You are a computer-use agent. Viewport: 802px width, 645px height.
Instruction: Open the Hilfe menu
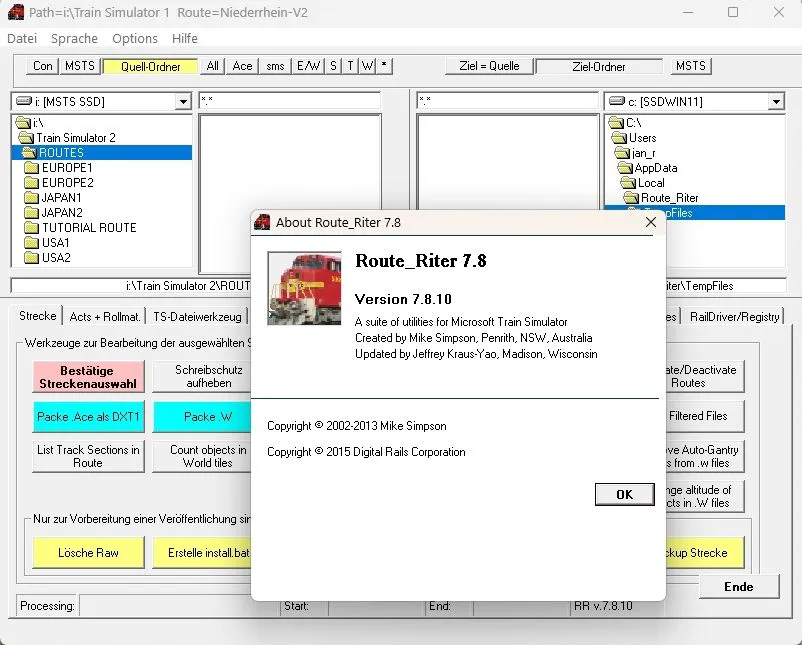pyautogui.click(x=185, y=38)
